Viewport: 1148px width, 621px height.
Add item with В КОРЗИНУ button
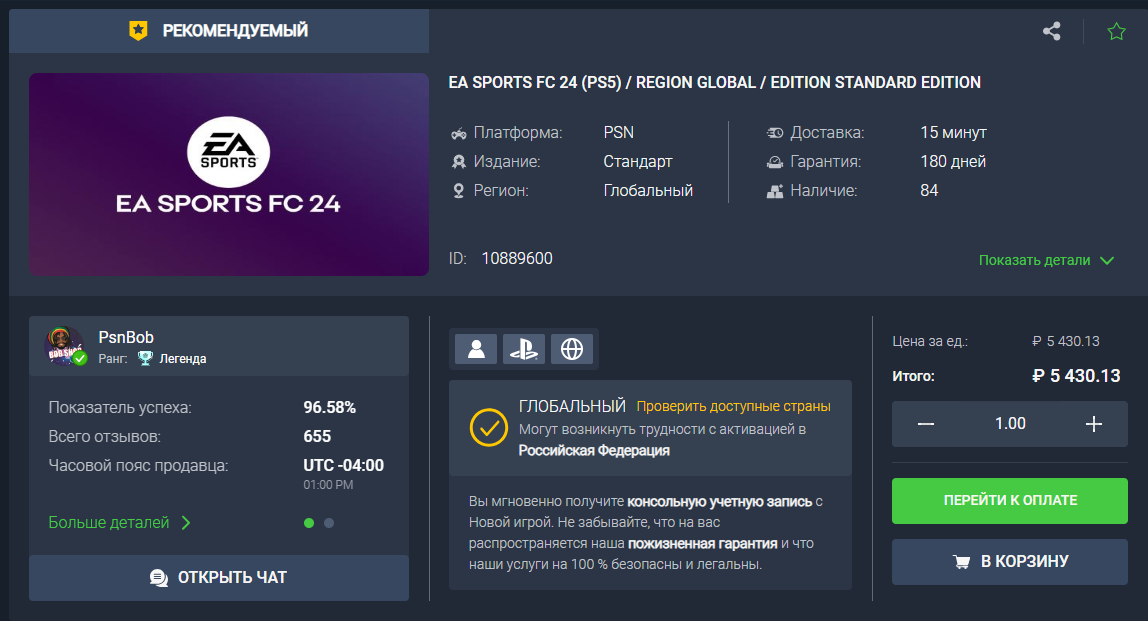tap(1011, 562)
